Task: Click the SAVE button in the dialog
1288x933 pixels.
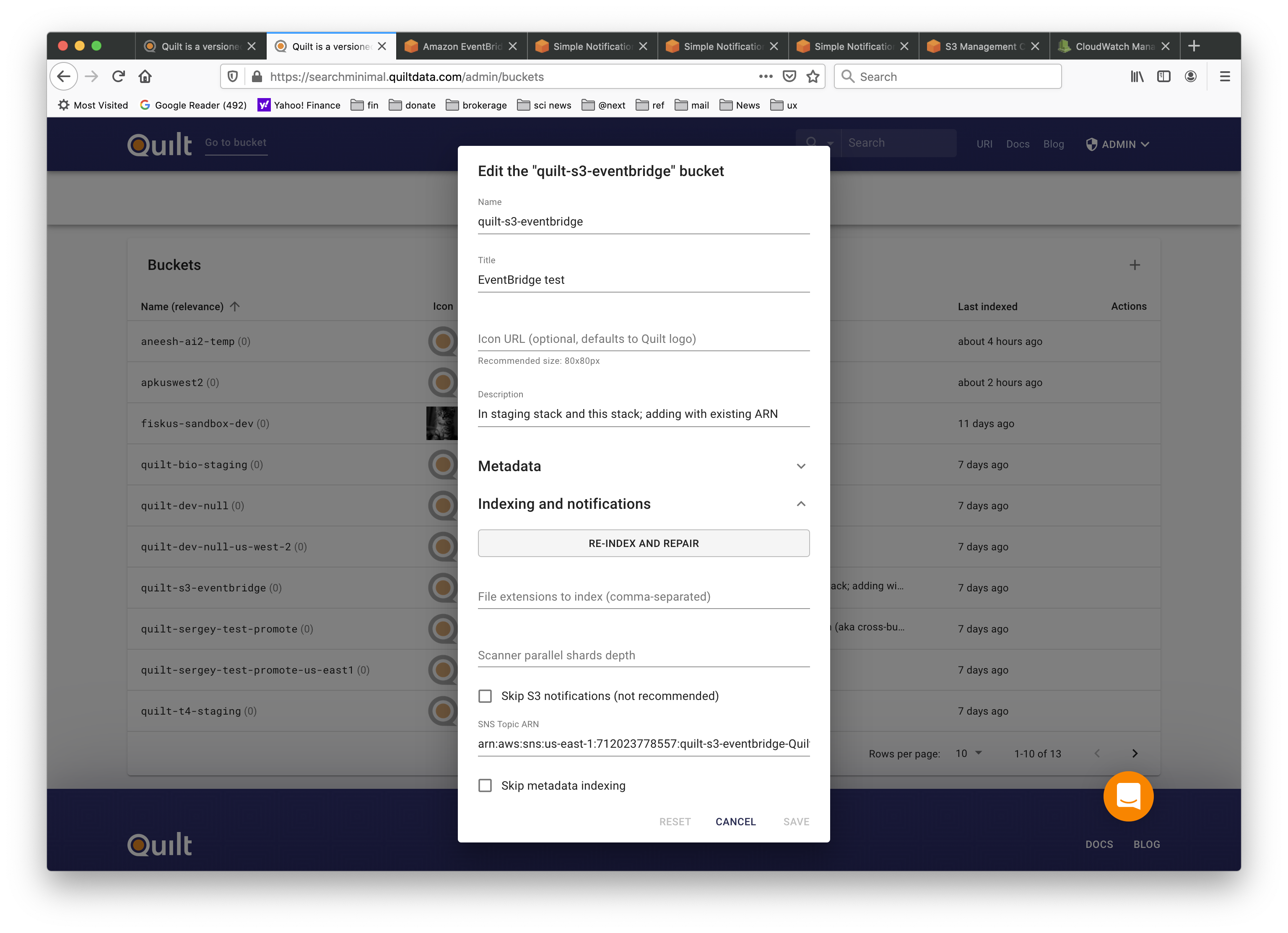Action: 796,822
